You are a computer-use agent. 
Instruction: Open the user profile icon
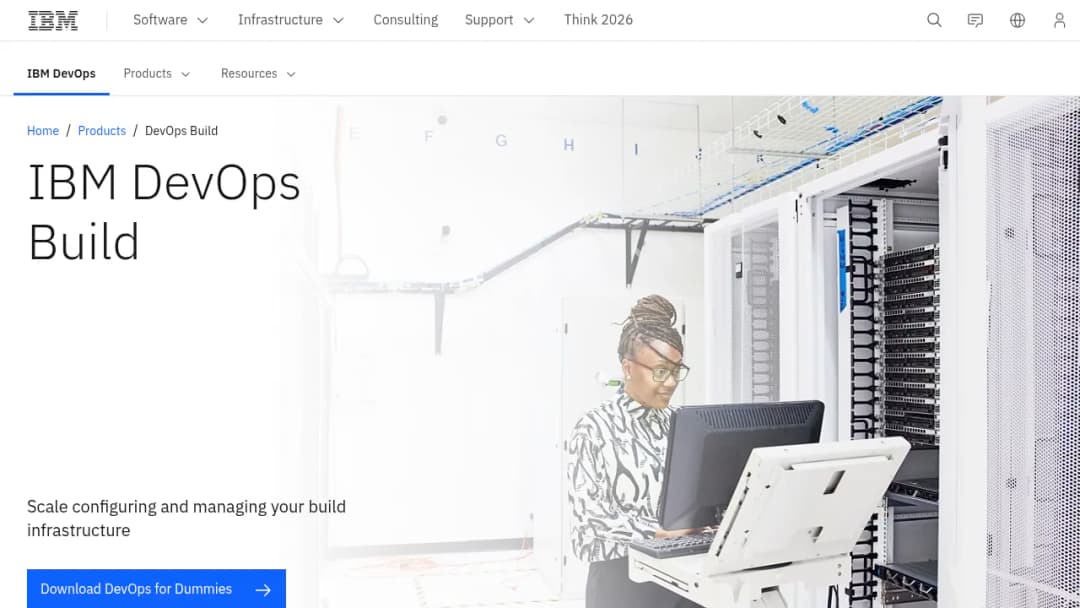coord(1059,20)
